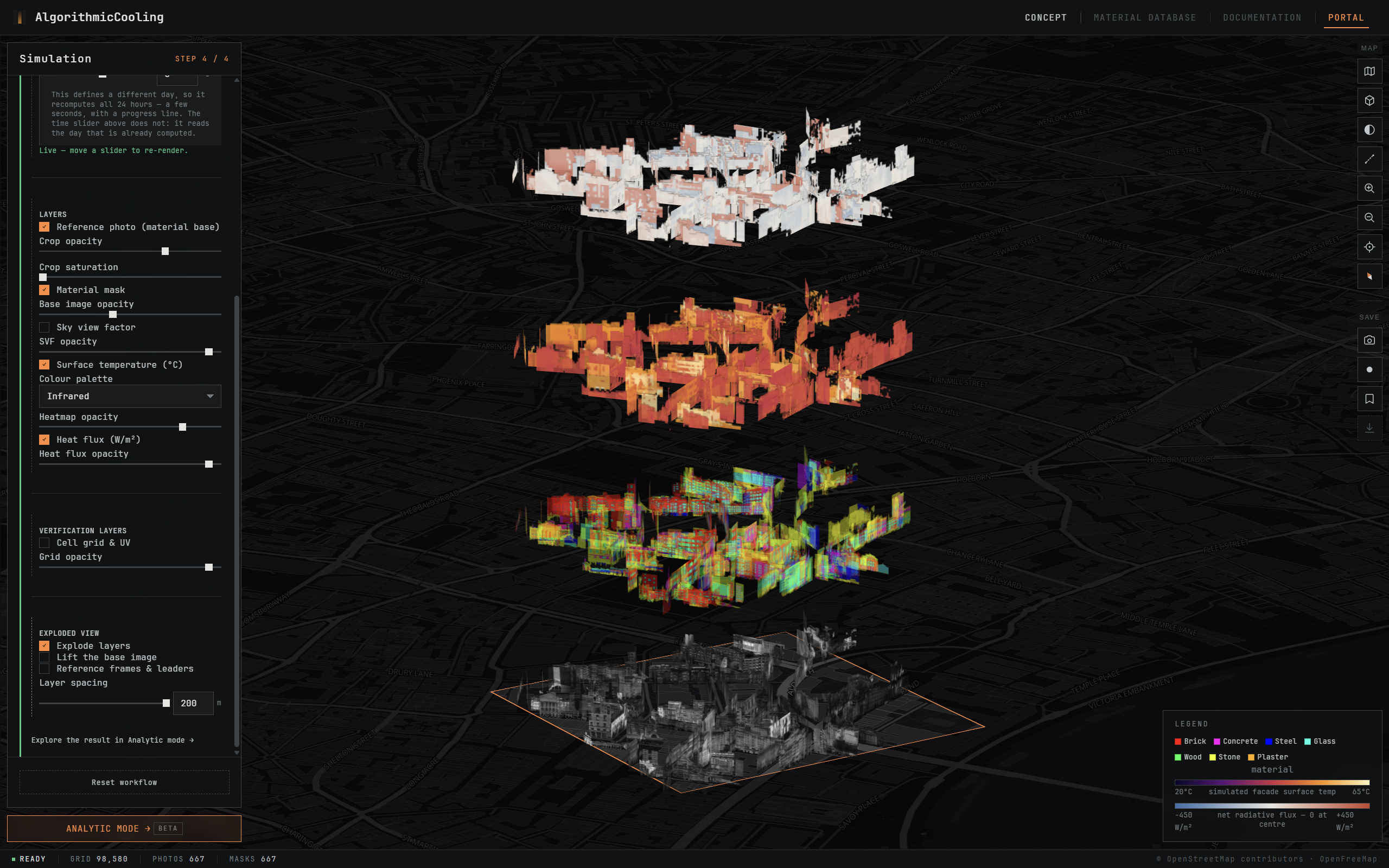
Task: Follow Explore the result in Analytic mode link
Action: pyautogui.click(x=112, y=740)
